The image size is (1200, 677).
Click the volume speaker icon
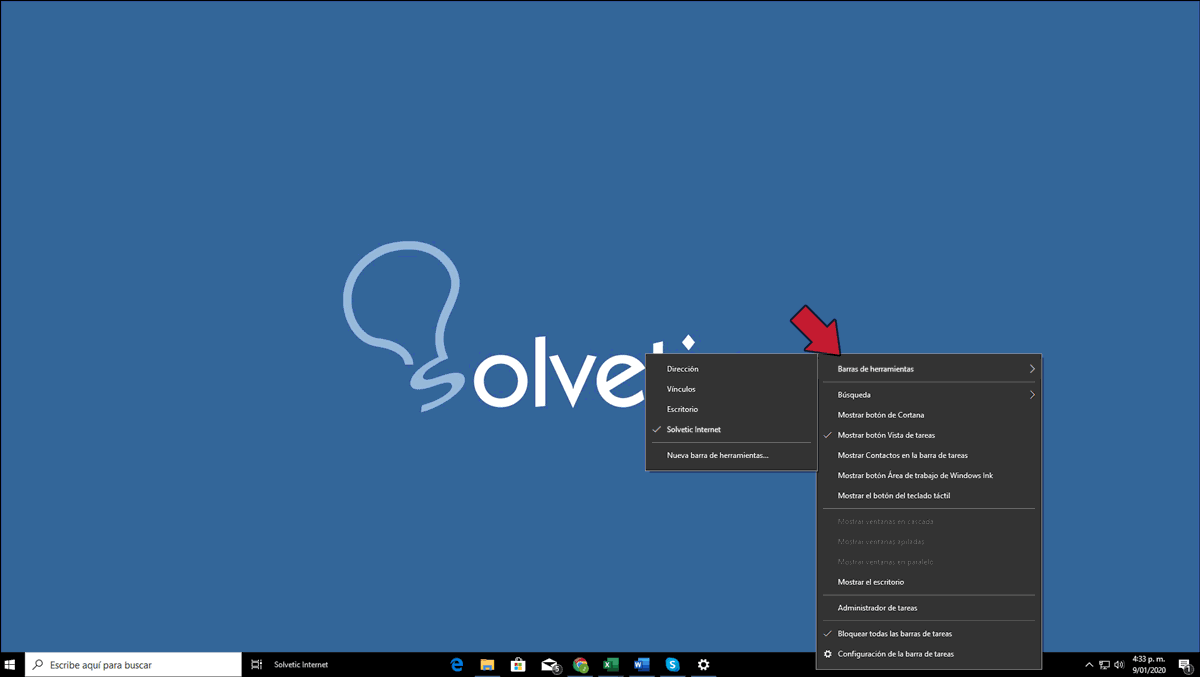coord(1119,664)
